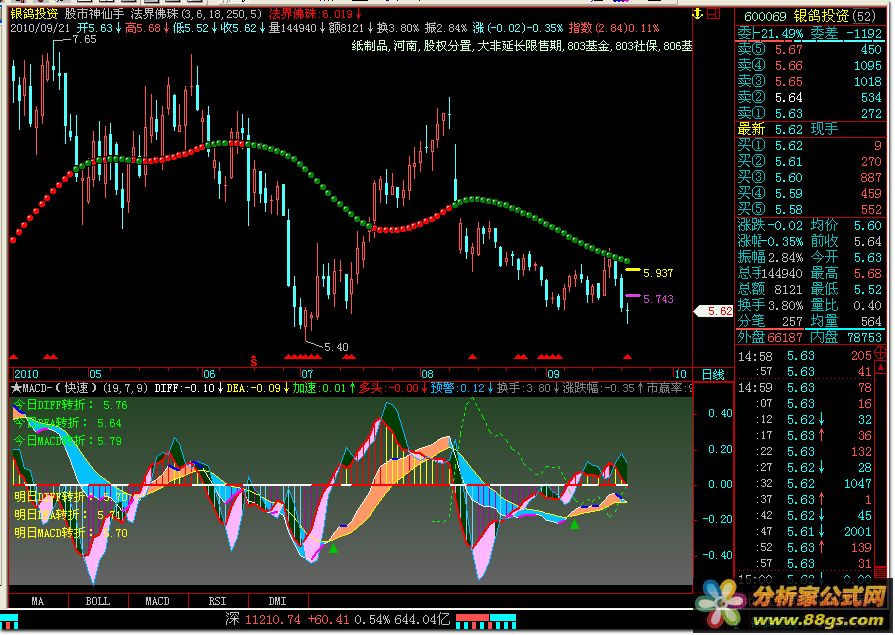Click the 买① 5.62 bid row
Screen dimensions: 895x635
pos(809,146)
